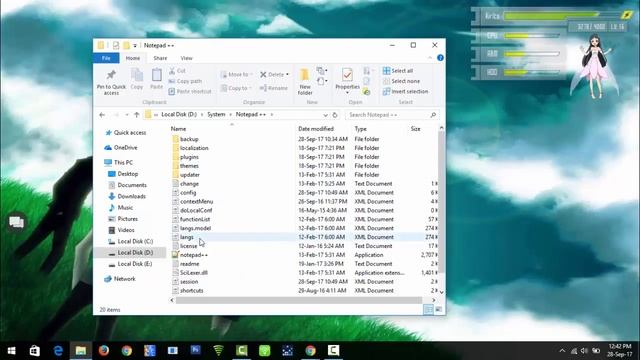Select Network in navigation pane
This screenshot has width=640, height=360.
120,279
